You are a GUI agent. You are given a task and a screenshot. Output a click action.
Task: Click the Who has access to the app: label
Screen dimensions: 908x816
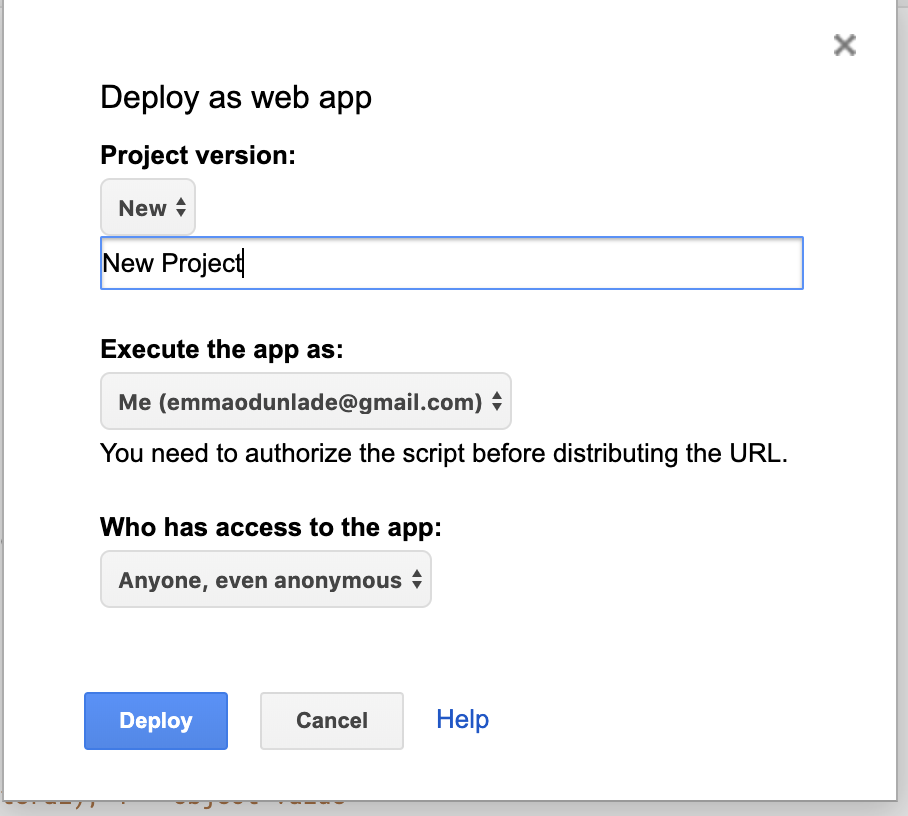click(271, 527)
